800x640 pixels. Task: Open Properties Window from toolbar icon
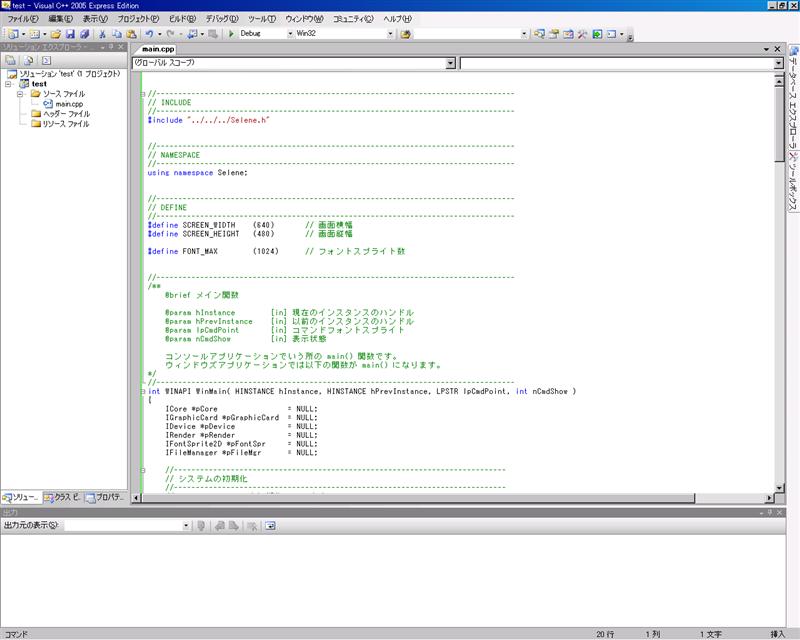point(554,34)
